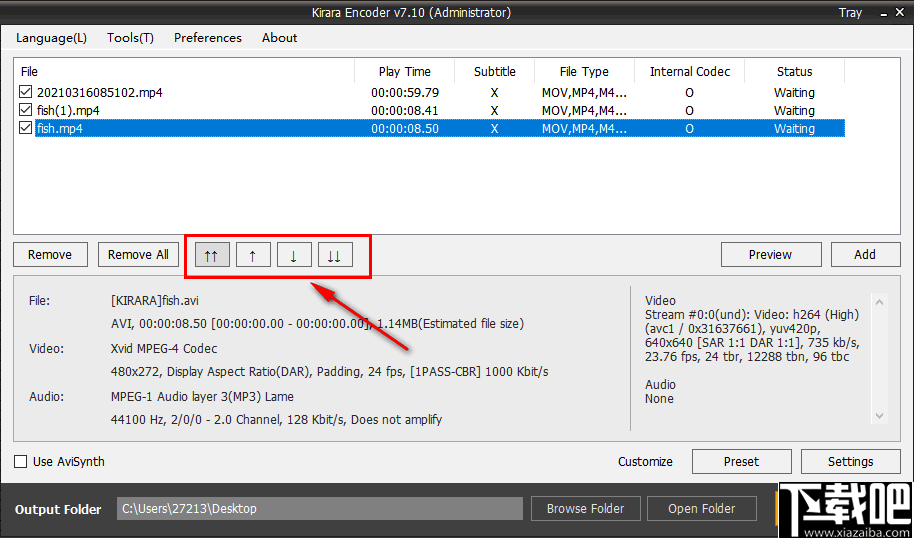
Task: Open the Preferences menu
Action: coord(208,38)
